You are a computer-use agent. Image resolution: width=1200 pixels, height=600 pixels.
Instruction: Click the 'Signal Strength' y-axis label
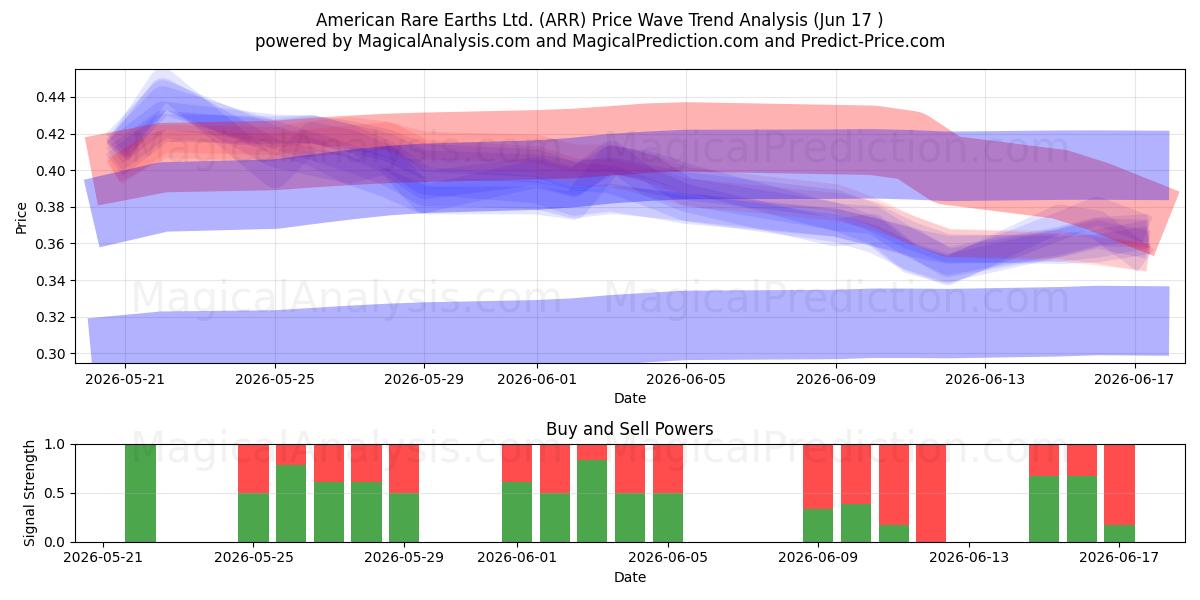(30, 493)
